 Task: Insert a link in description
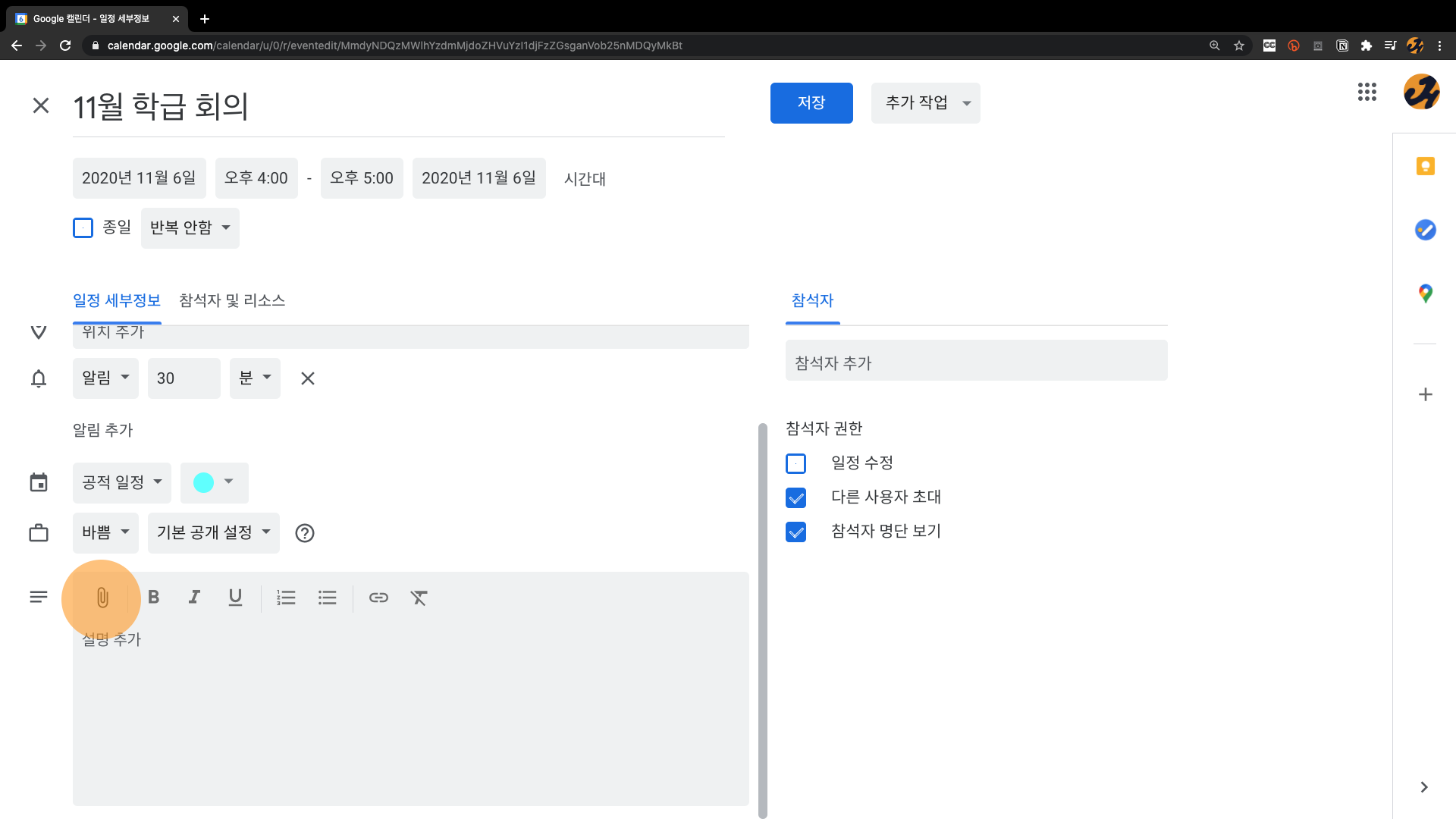pyautogui.click(x=378, y=598)
